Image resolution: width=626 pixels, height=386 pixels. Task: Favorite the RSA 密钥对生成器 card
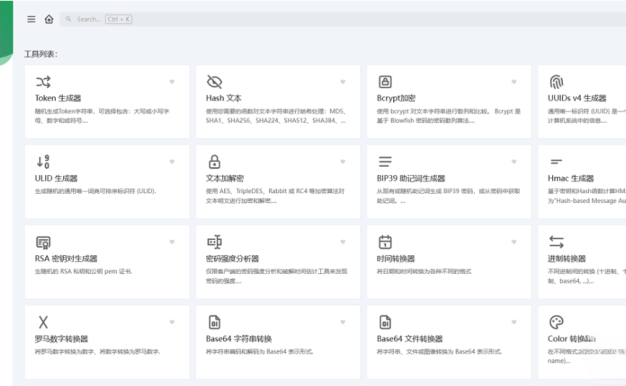point(172,242)
